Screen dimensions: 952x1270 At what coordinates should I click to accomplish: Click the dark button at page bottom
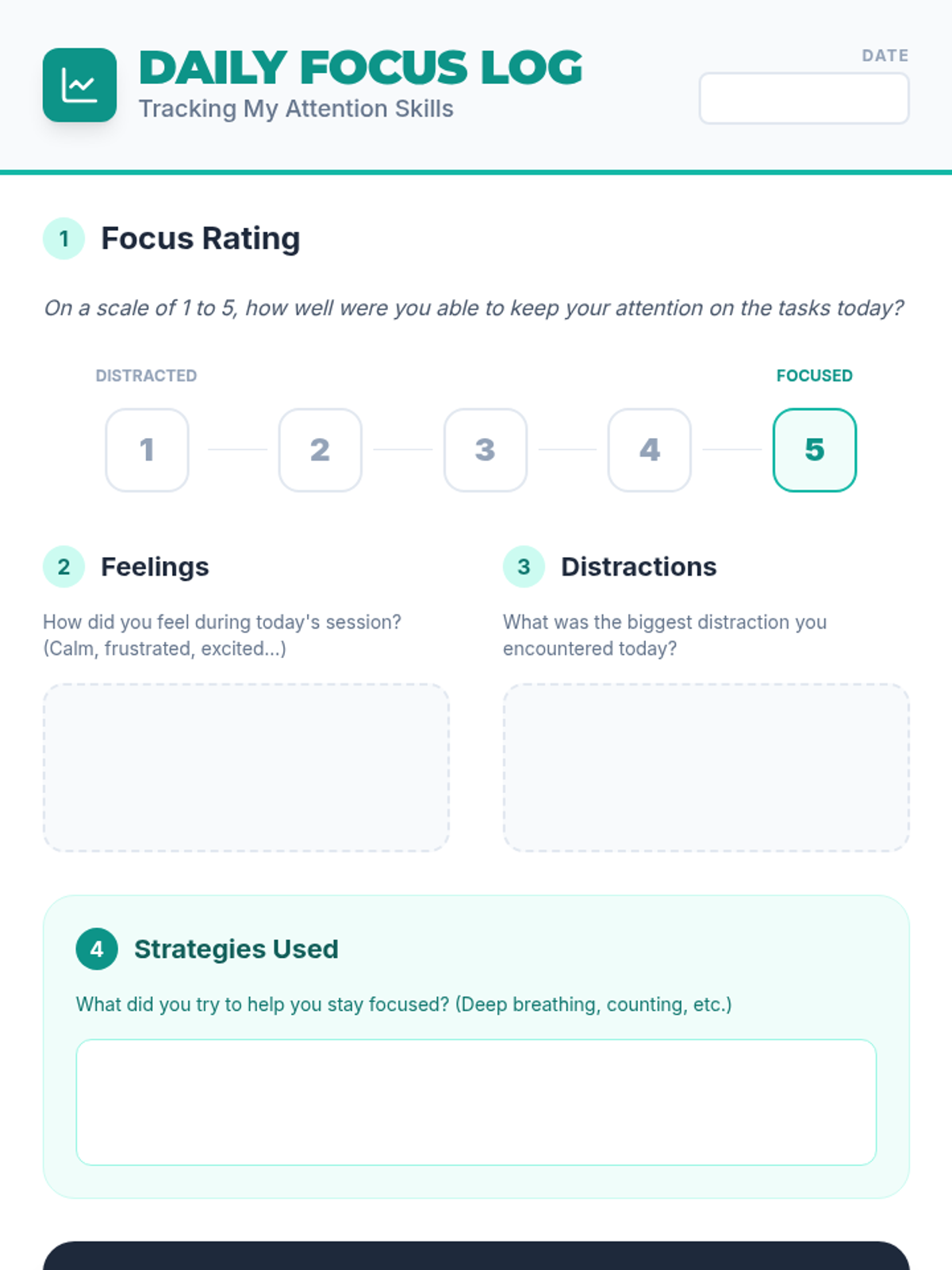[x=476, y=1257]
